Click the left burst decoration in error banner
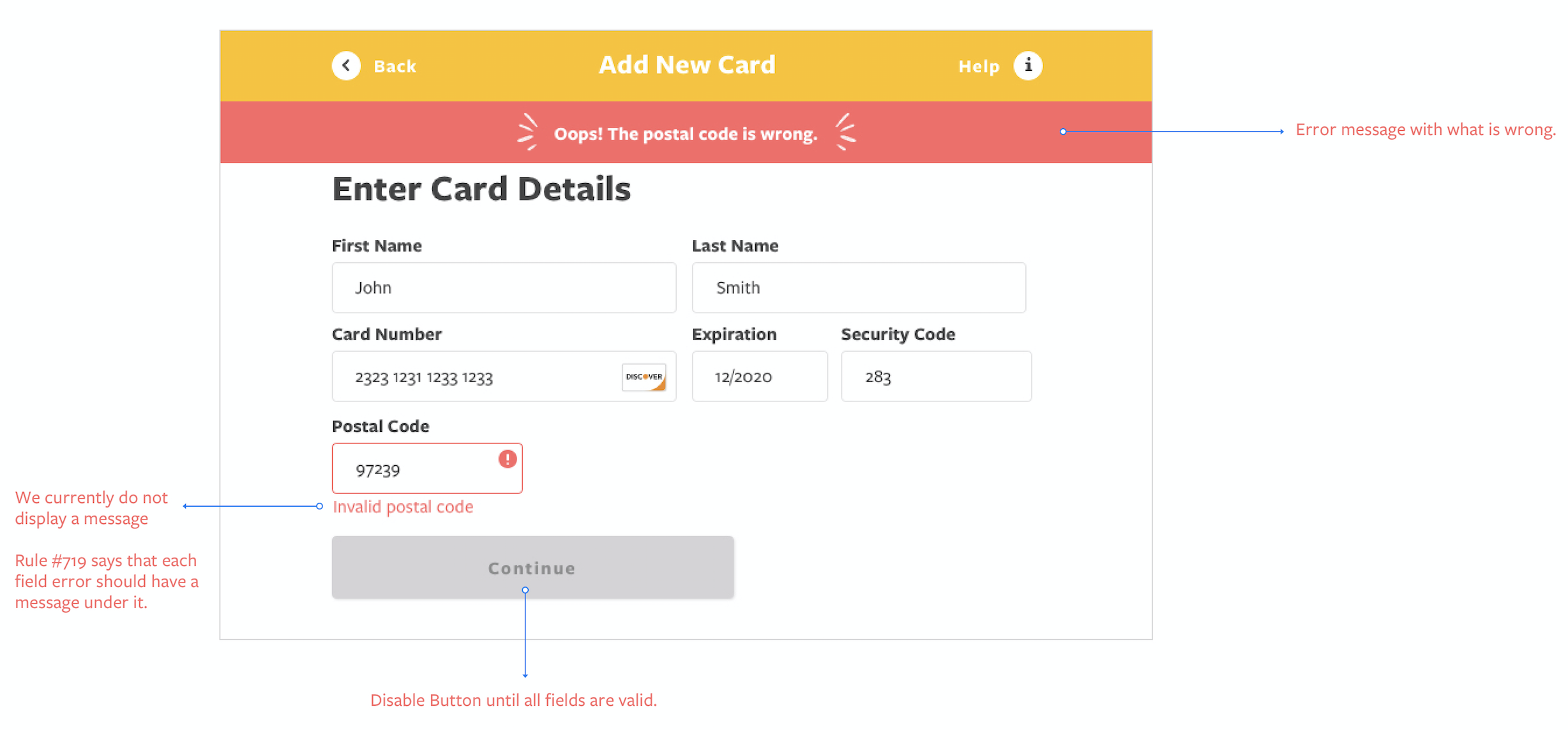This screenshot has height=730, width=1568. pos(527,132)
